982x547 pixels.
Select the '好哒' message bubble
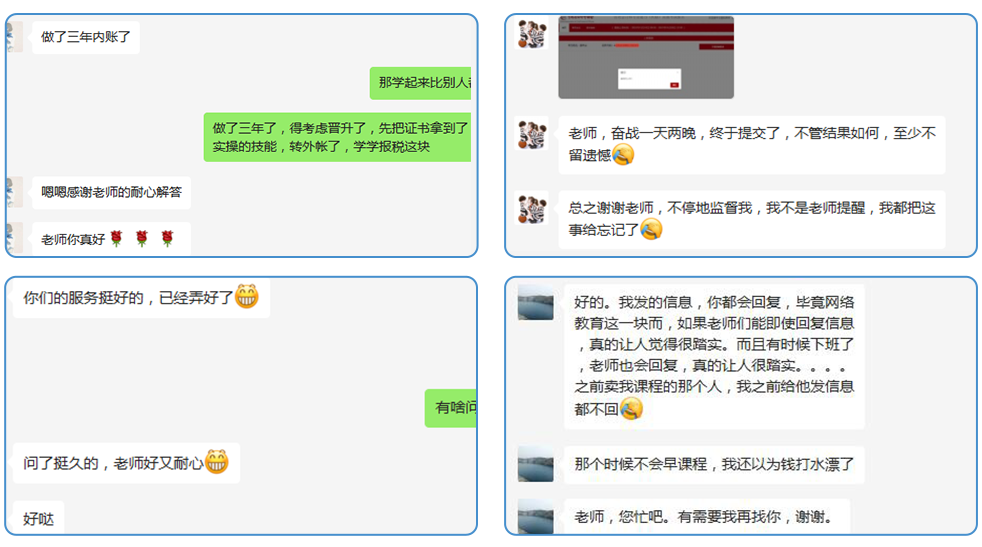pos(39,518)
